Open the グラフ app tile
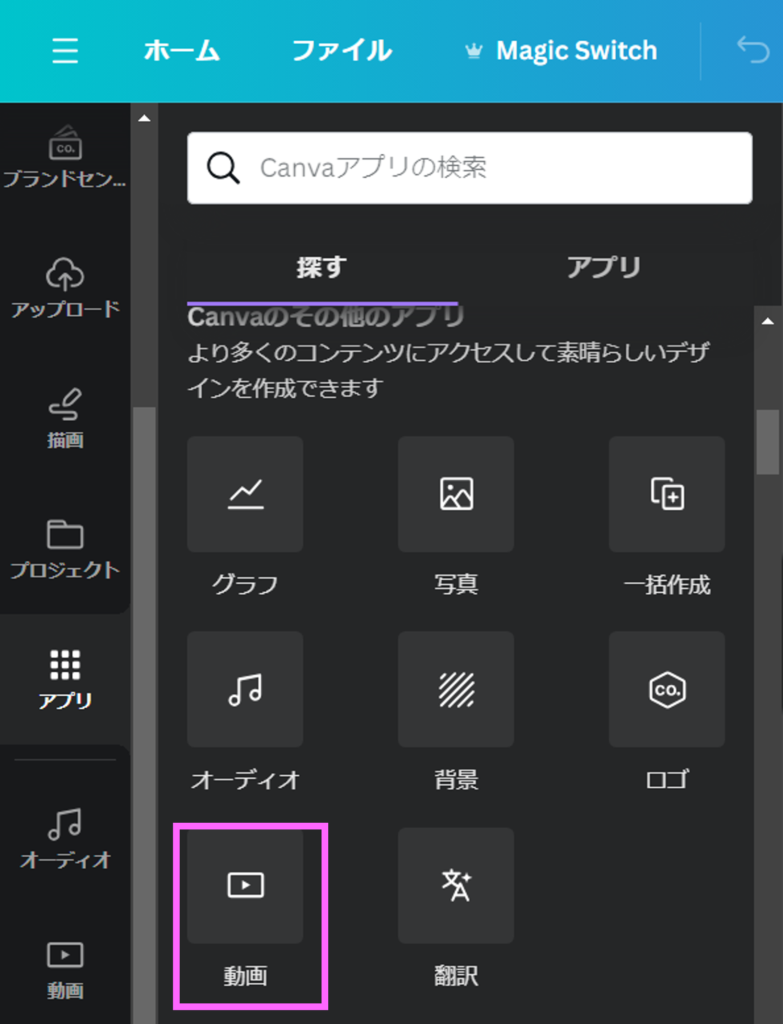783x1024 pixels. 245,494
